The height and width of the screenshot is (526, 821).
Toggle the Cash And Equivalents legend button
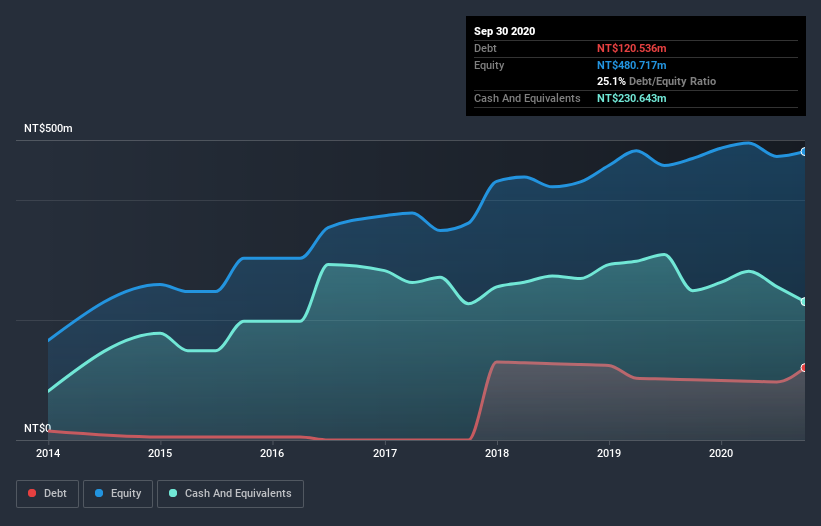tap(230, 494)
